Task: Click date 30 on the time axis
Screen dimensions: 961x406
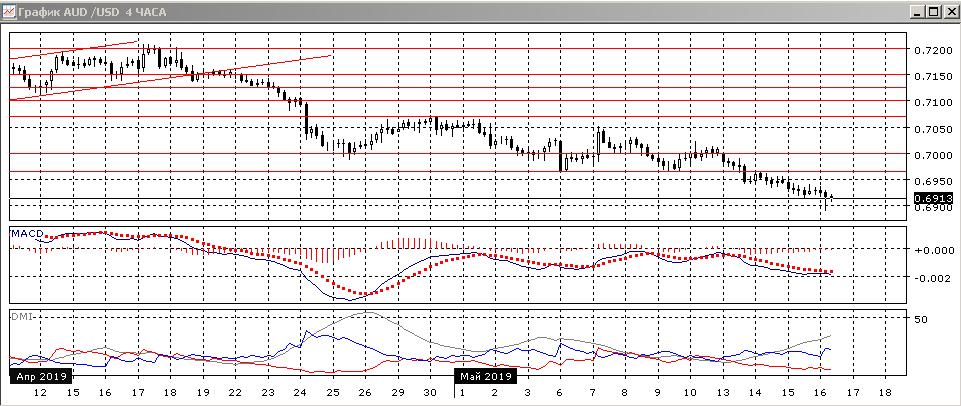Action: pyautogui.click(x=430, y=393)
